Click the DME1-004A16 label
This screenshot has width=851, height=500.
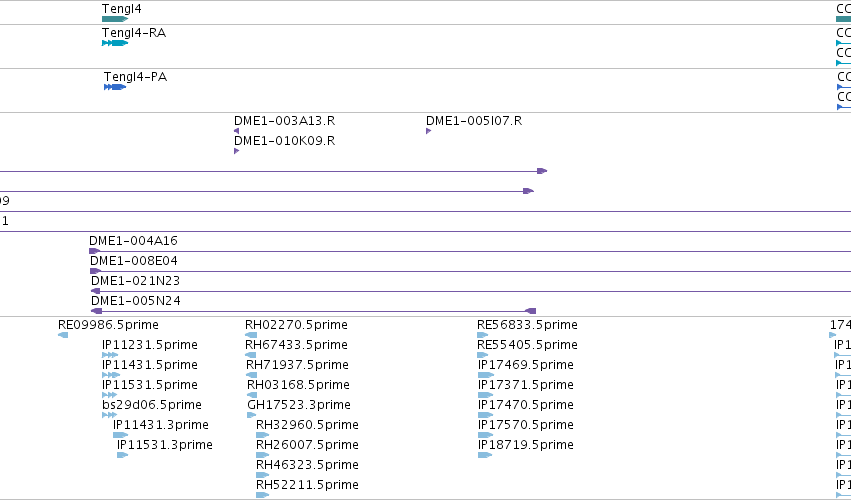134,240
